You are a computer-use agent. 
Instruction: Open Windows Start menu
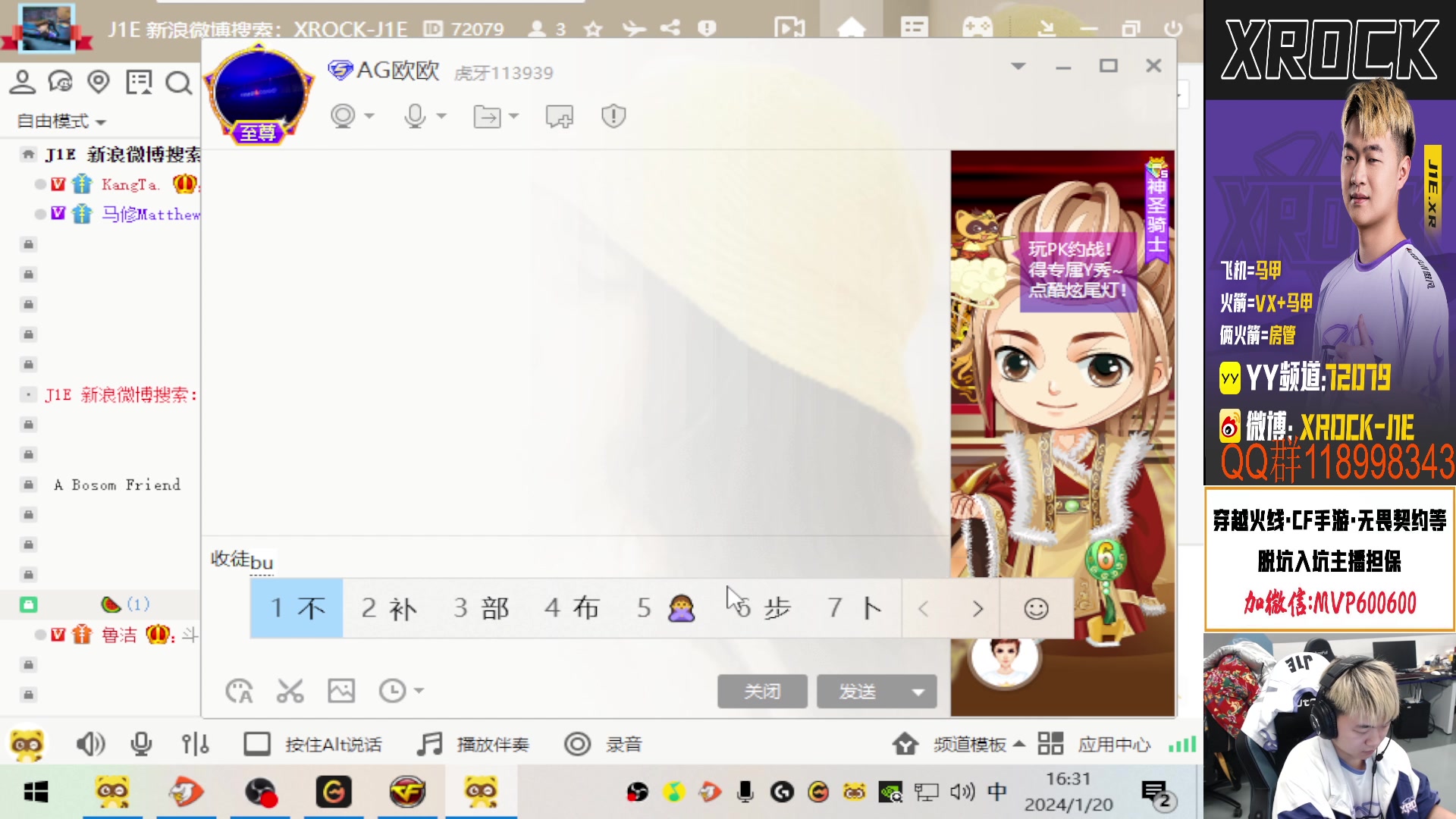pyautogui.click(x=36, y=792)
